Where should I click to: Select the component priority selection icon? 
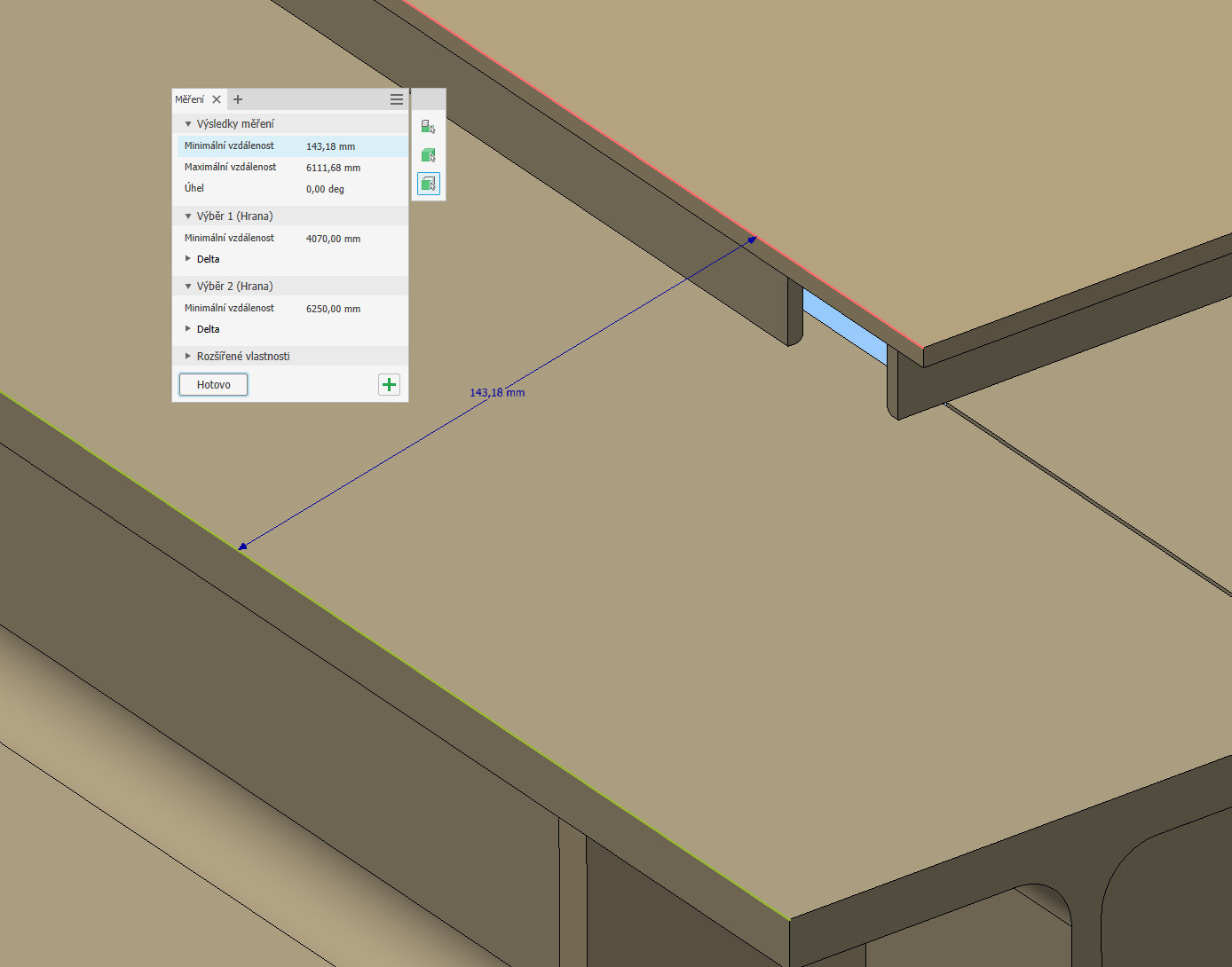[x=428, y=127]
